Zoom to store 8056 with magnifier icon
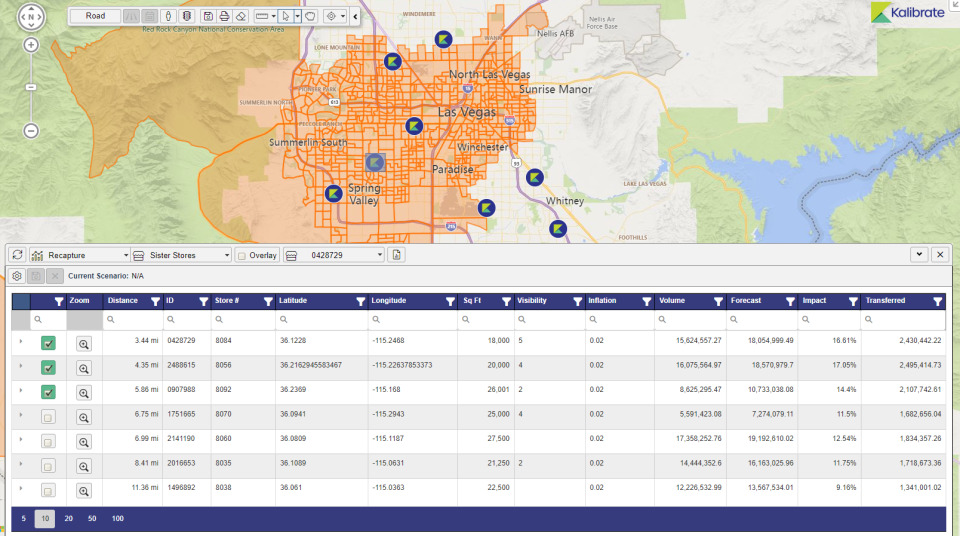The height and width of the screenshot is (536, 960). (84, 368)
